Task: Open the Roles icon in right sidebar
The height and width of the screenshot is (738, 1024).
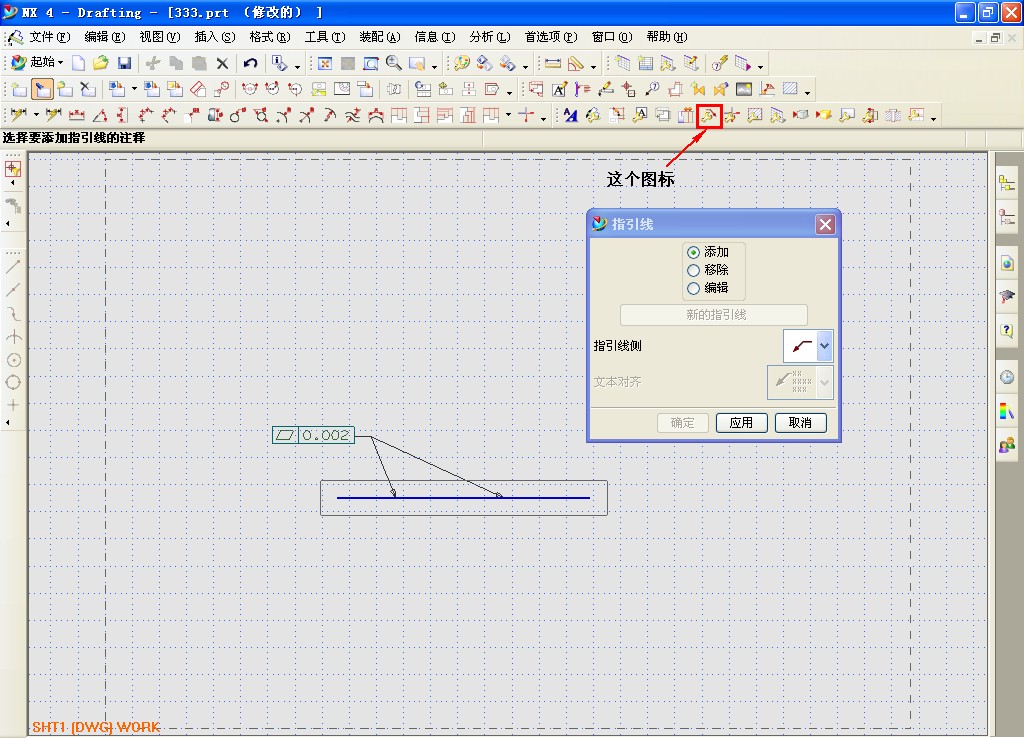Action: click(x=1007, y=445)
